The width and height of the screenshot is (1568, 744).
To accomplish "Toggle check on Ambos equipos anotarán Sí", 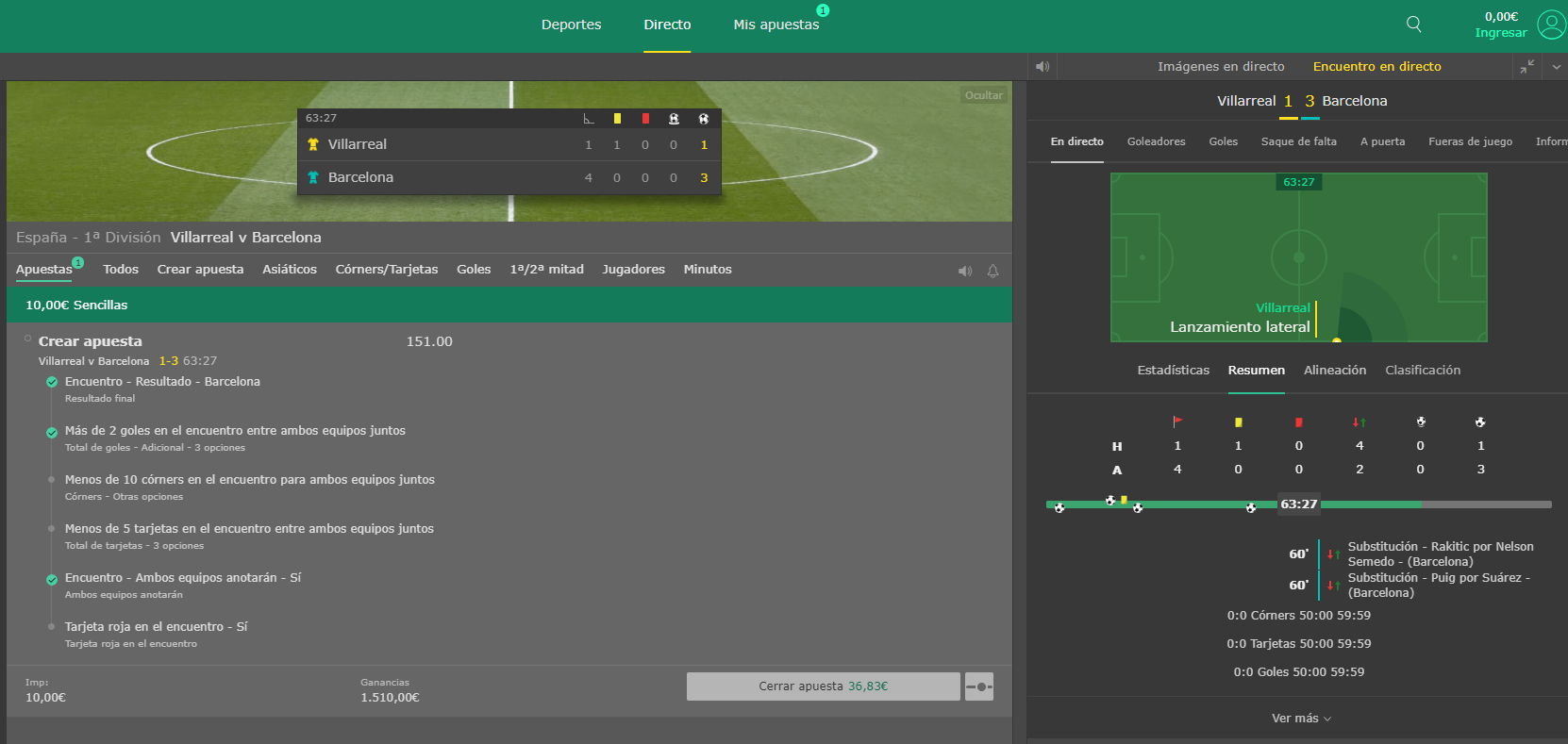I will 52,579.
